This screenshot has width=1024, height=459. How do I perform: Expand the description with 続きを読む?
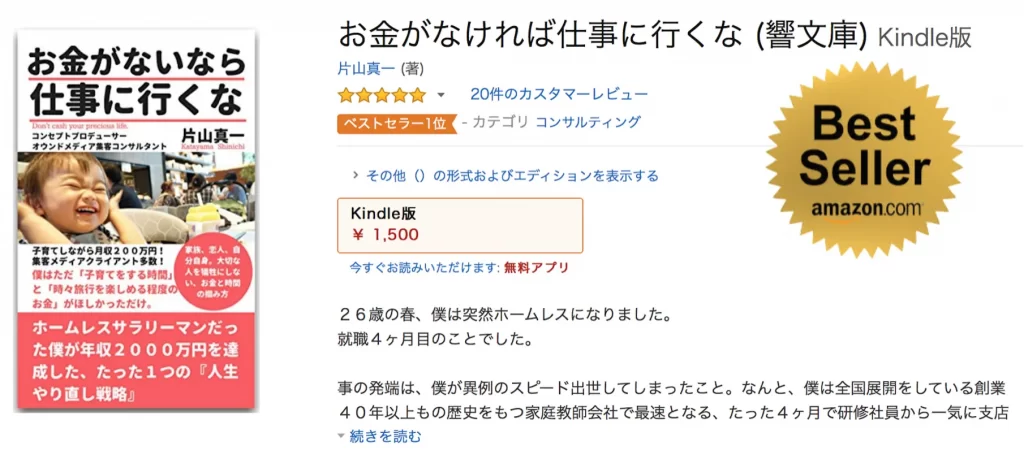click(385, 436)
